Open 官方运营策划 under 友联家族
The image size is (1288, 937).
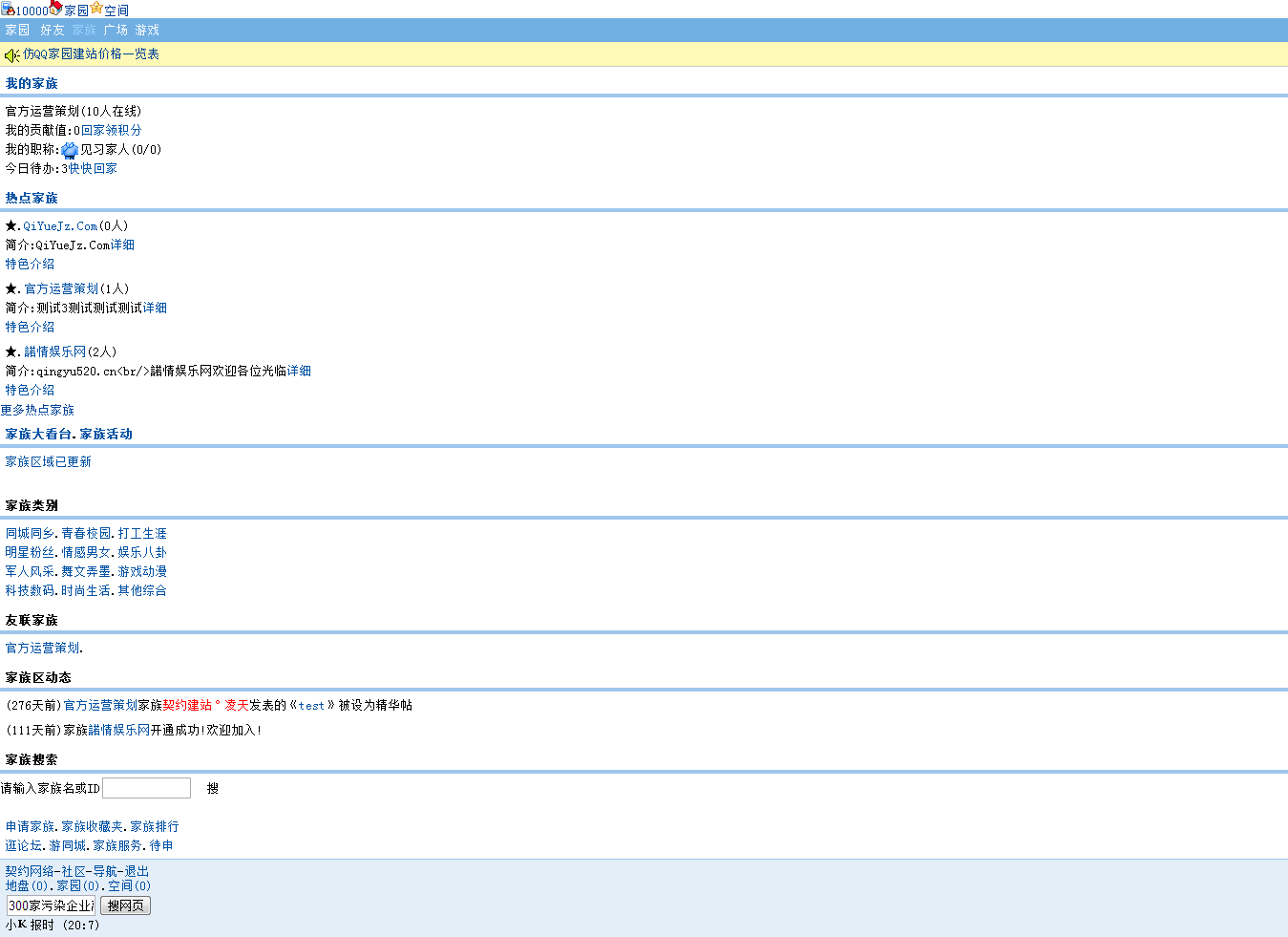tap(42, 649)
